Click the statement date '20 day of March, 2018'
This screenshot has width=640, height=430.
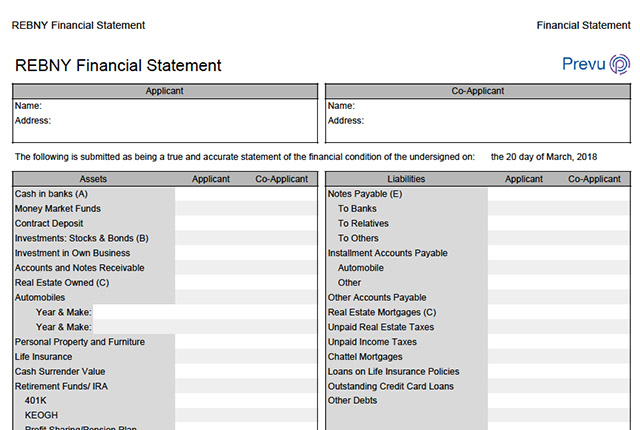point(543,157)
